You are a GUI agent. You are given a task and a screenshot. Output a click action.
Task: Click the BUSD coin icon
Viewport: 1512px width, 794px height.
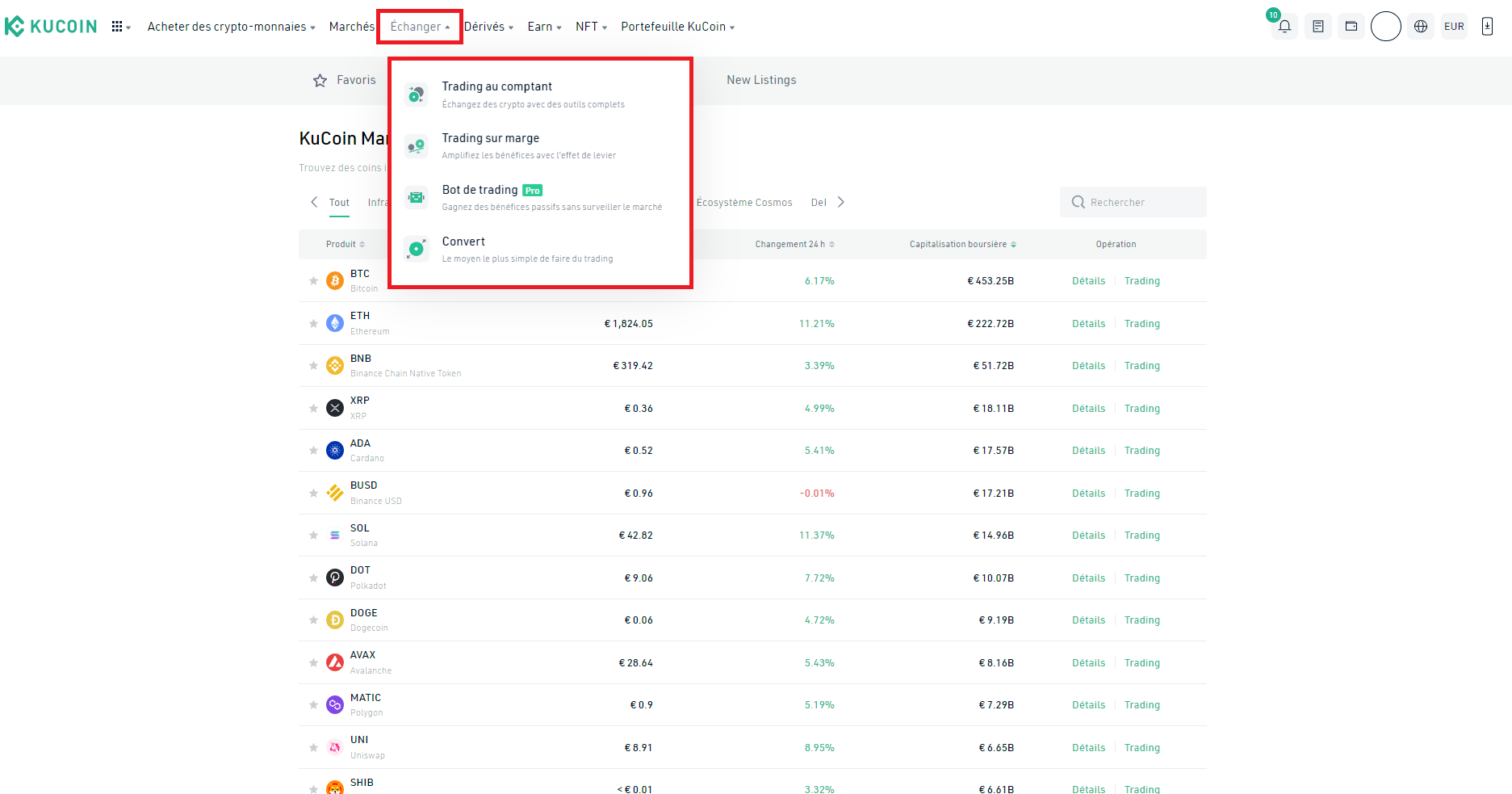coord(335,493)
